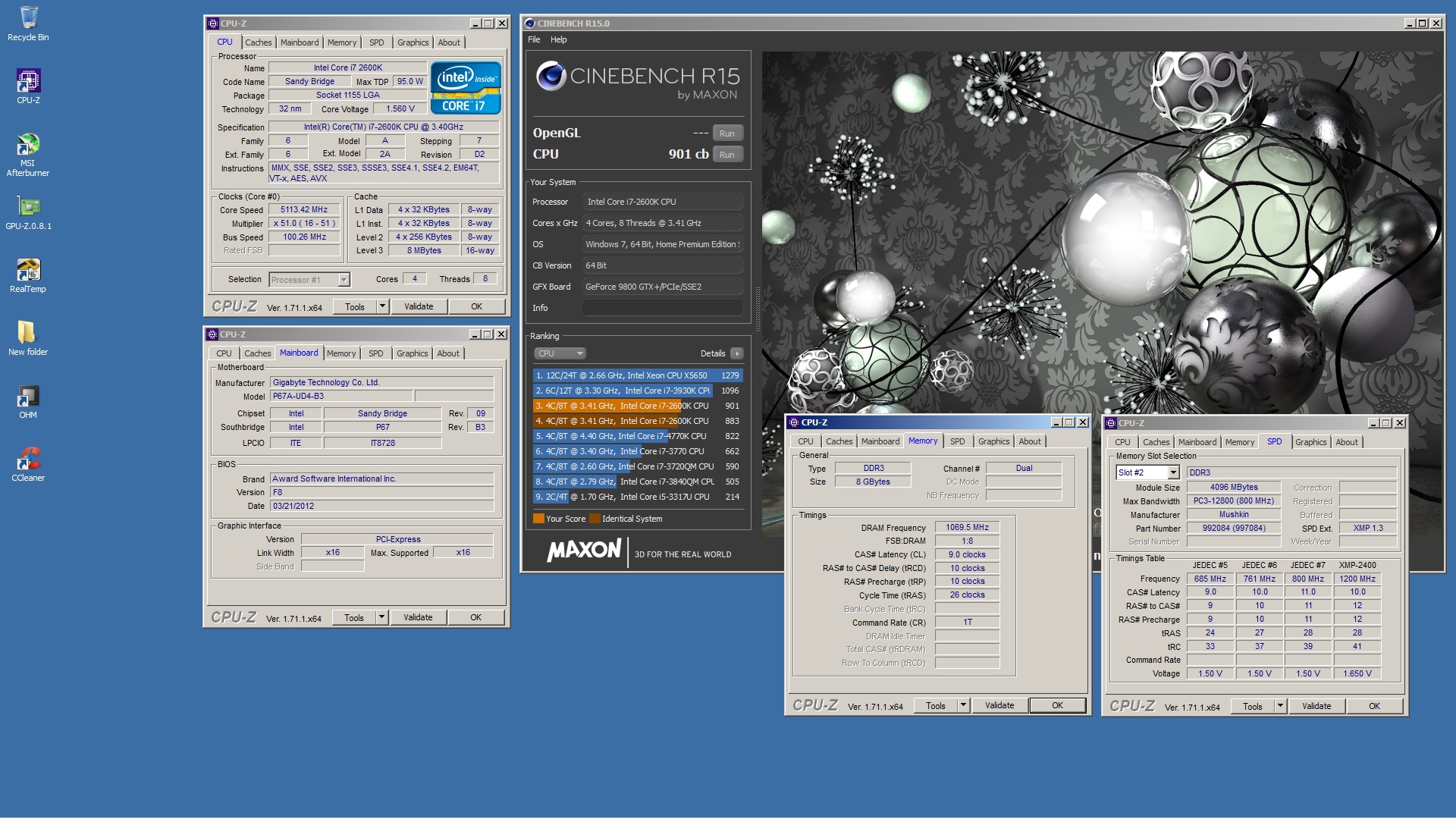Launch RealTemp desktop icon
The height and width of the screenshot is (819, 1456).
[x=28, y=275]
